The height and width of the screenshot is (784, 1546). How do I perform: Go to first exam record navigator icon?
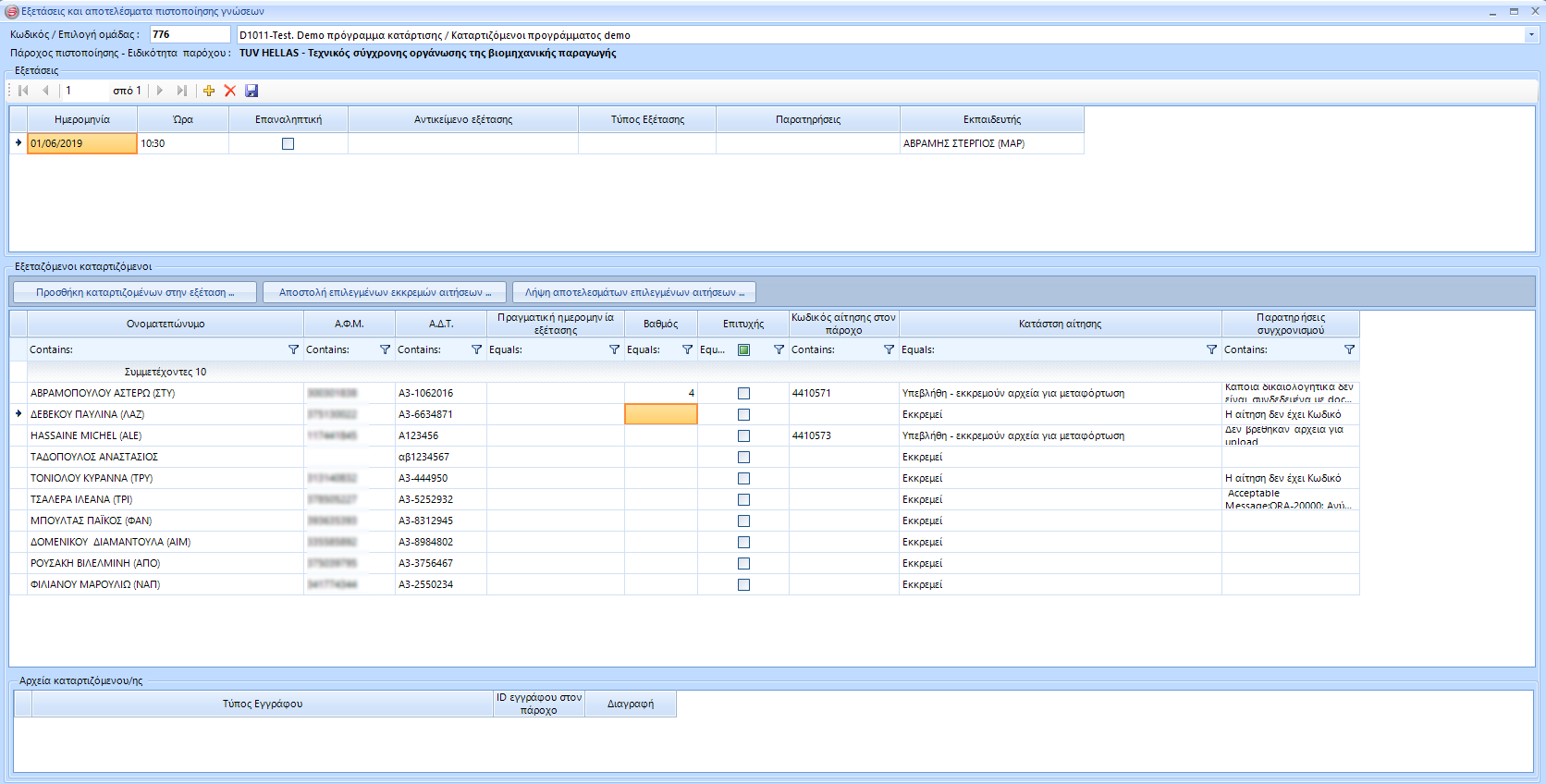click(x=23, y=91)
